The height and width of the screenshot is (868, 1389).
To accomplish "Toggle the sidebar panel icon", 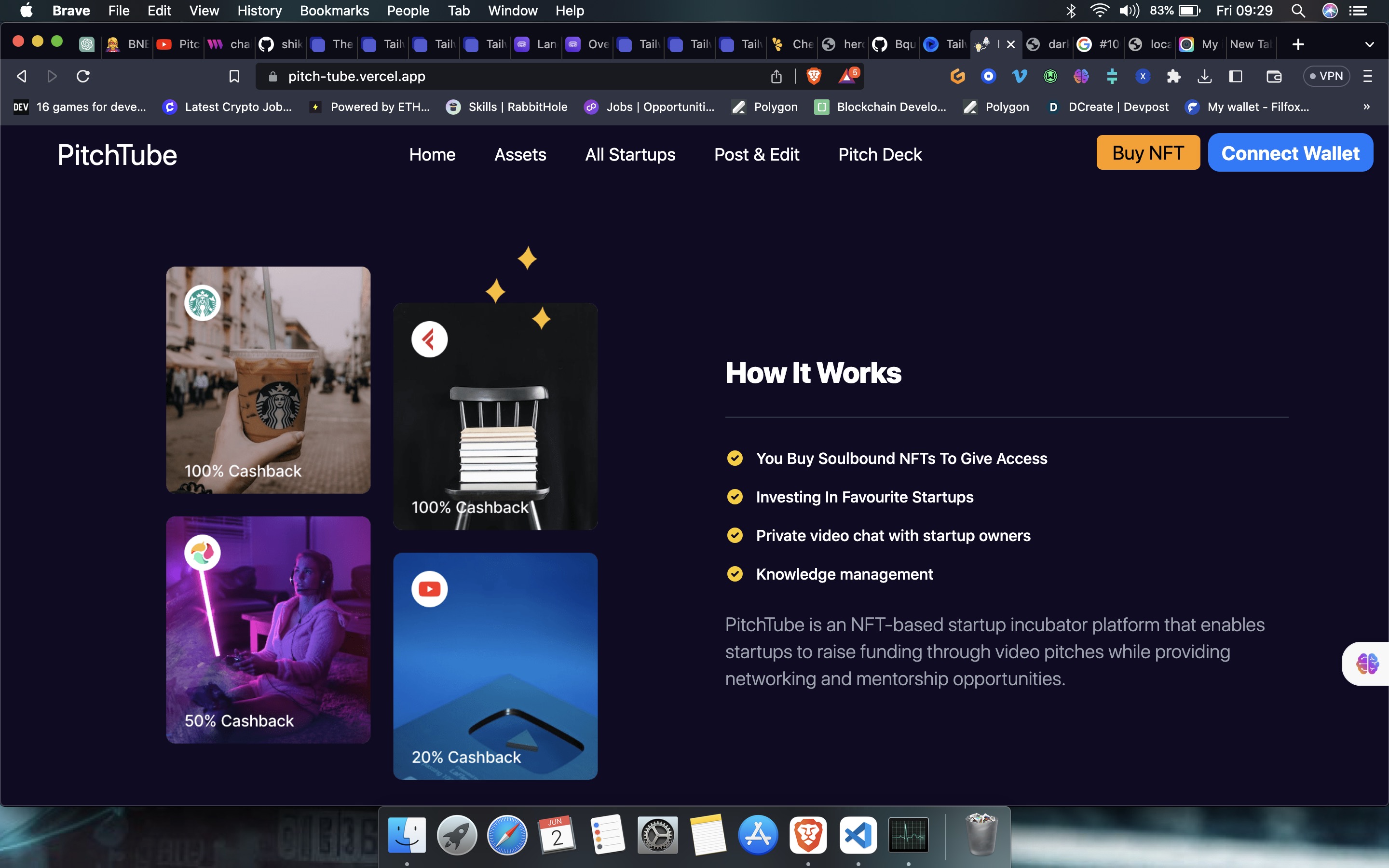I will (x=1235, y=76).
